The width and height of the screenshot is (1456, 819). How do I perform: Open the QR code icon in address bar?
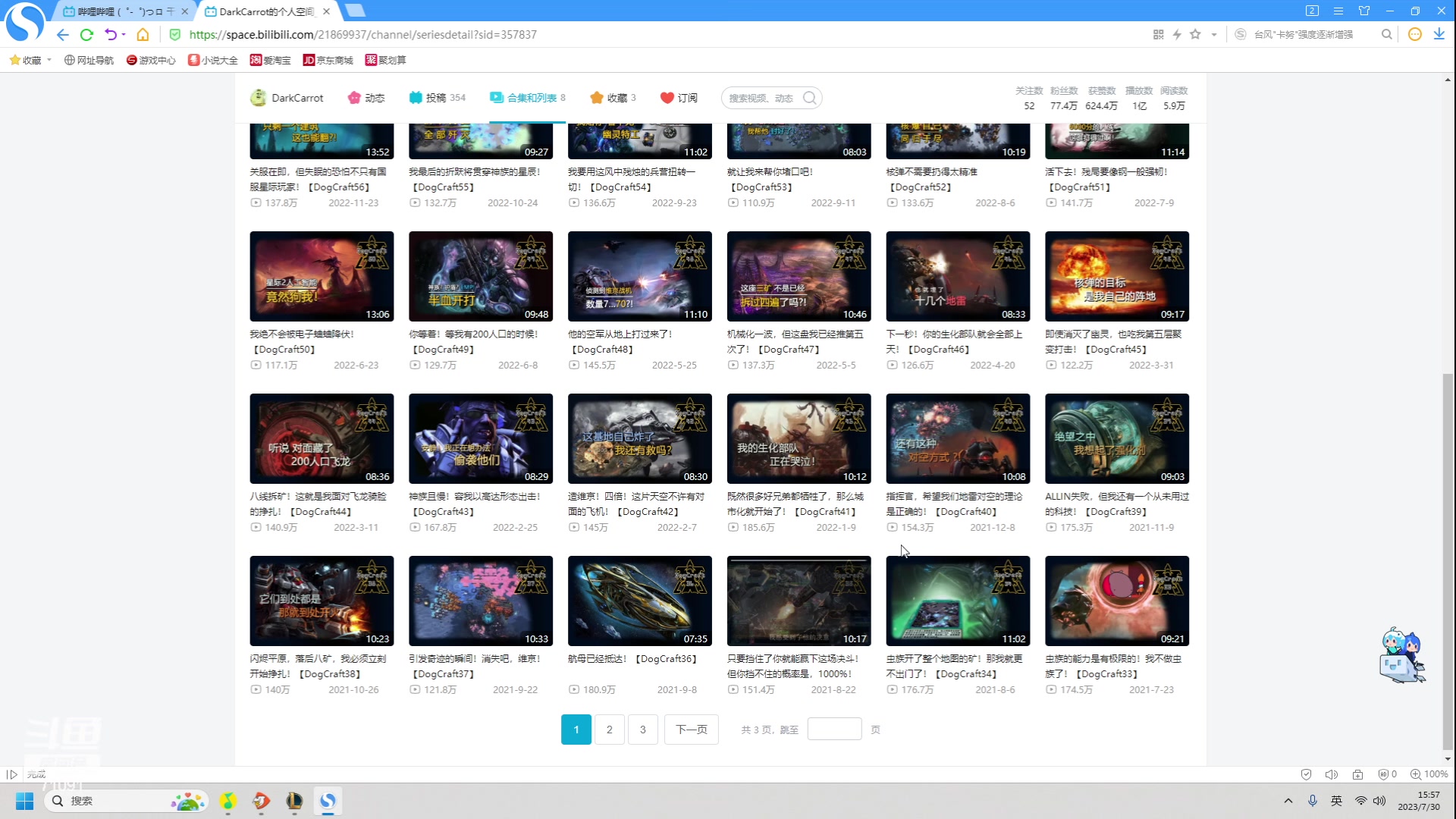pyautogui.click(x=1158, y=35)
